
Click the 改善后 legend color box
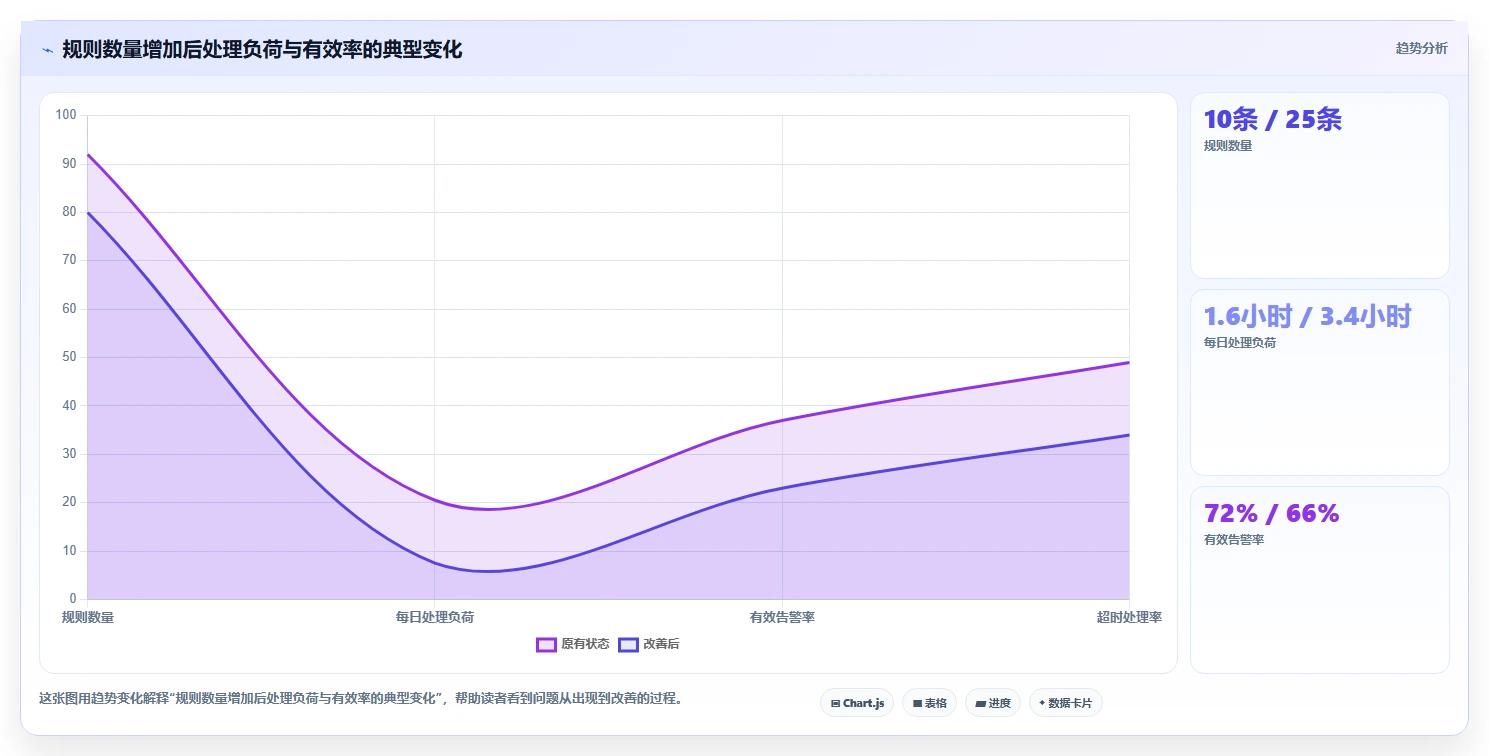point(628,644)
